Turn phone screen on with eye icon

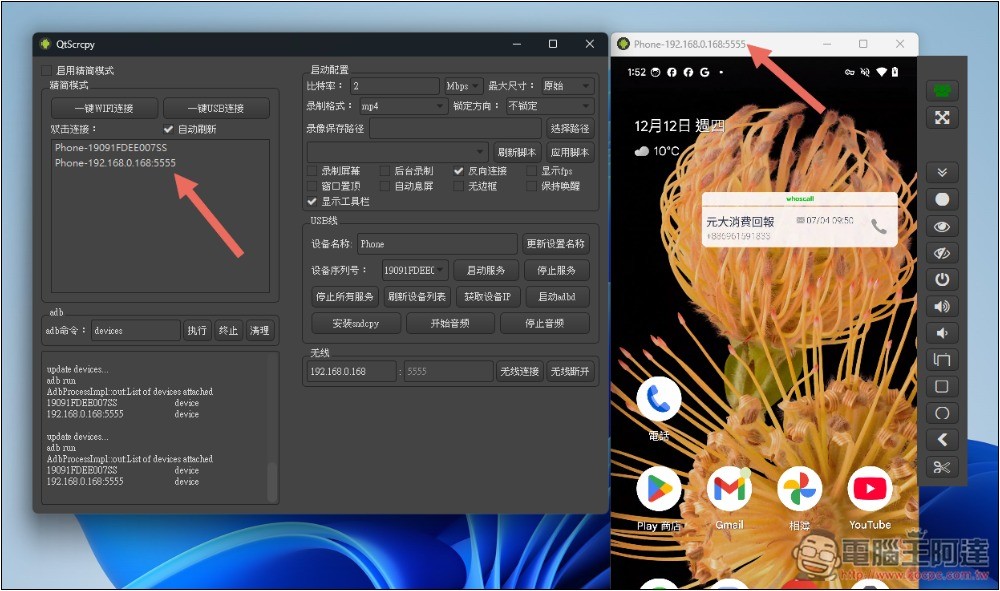(942, 226)
